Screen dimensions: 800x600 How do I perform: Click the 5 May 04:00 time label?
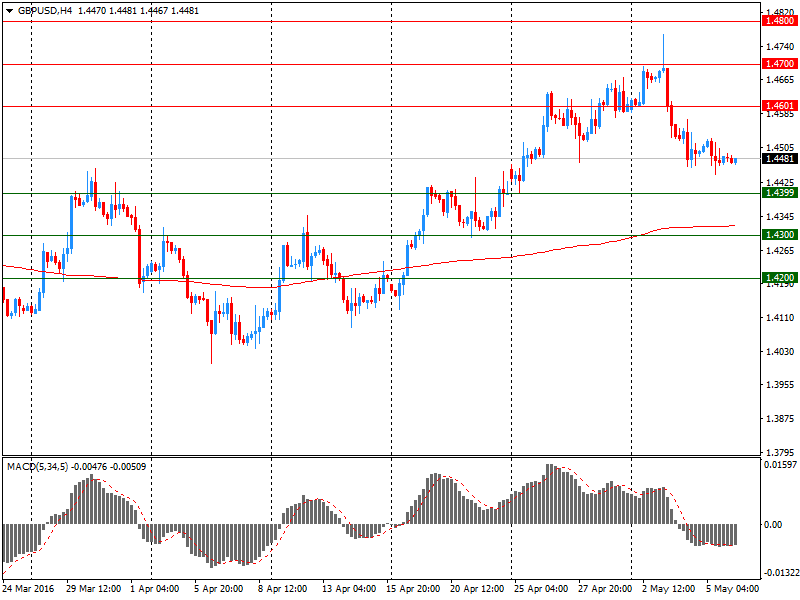(733, 589)
